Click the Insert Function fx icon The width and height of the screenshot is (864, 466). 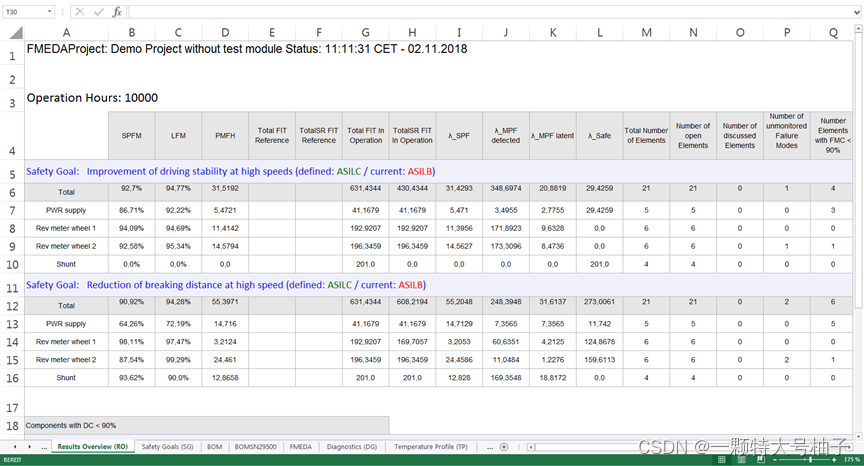tap(117, 12)
